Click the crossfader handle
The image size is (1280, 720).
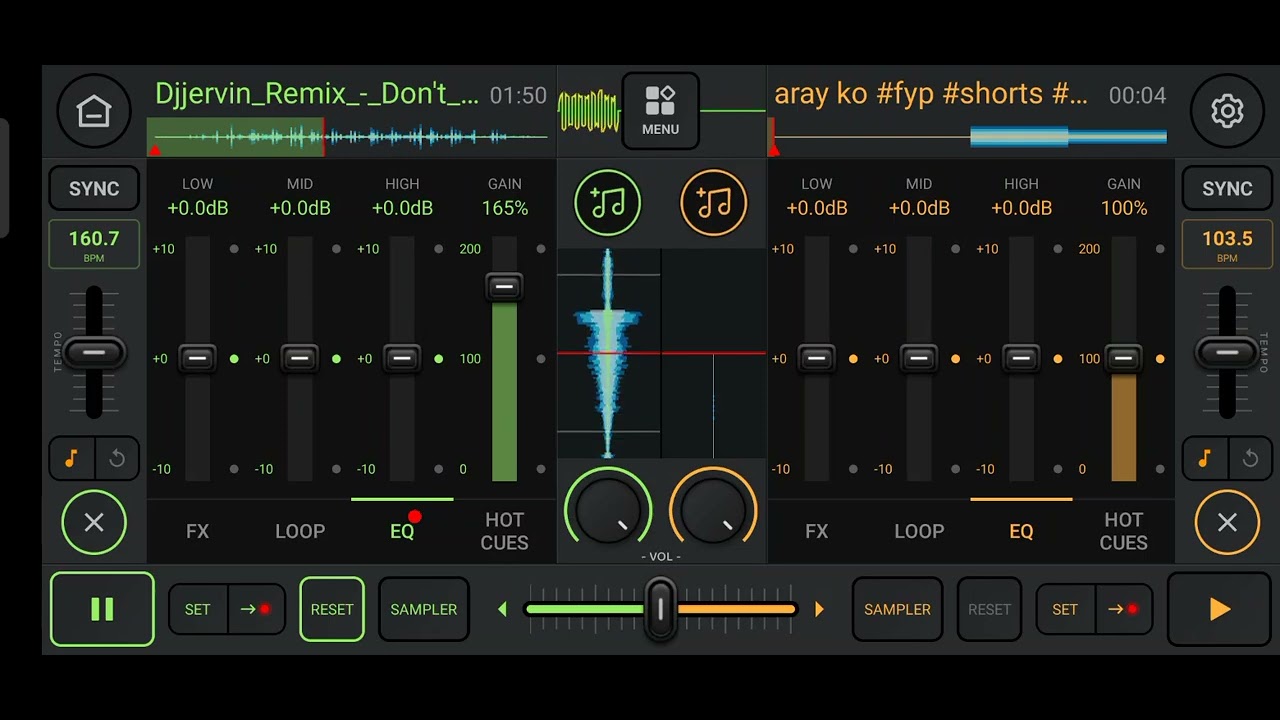660,607
